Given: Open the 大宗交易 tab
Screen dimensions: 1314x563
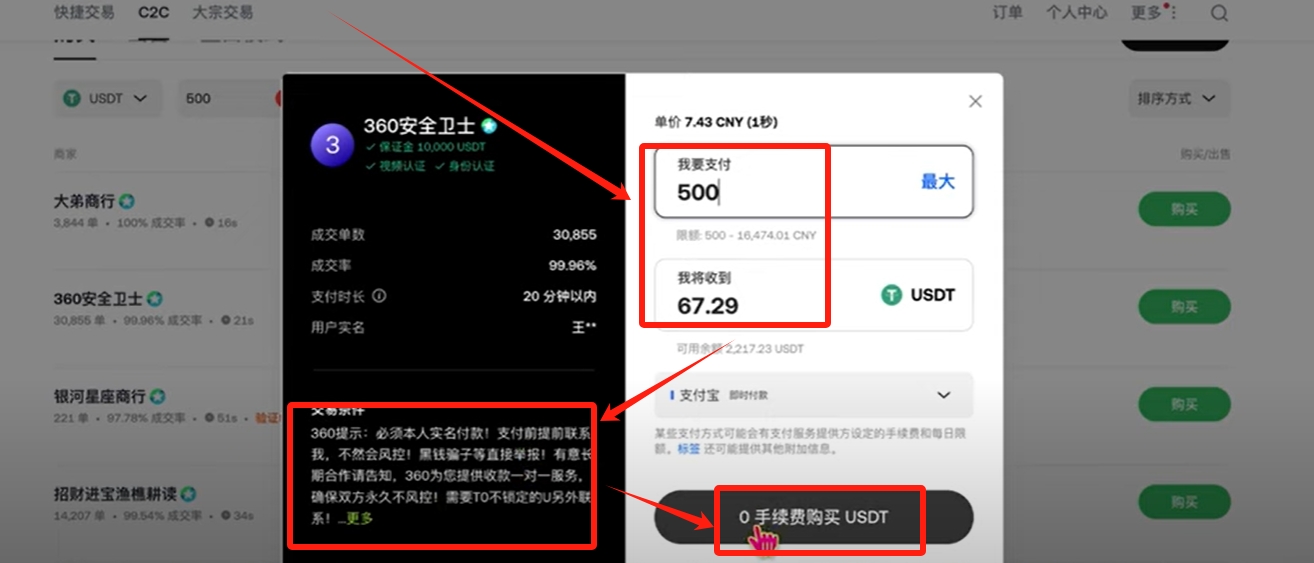Looking at the screenshot, I should 221,13.
